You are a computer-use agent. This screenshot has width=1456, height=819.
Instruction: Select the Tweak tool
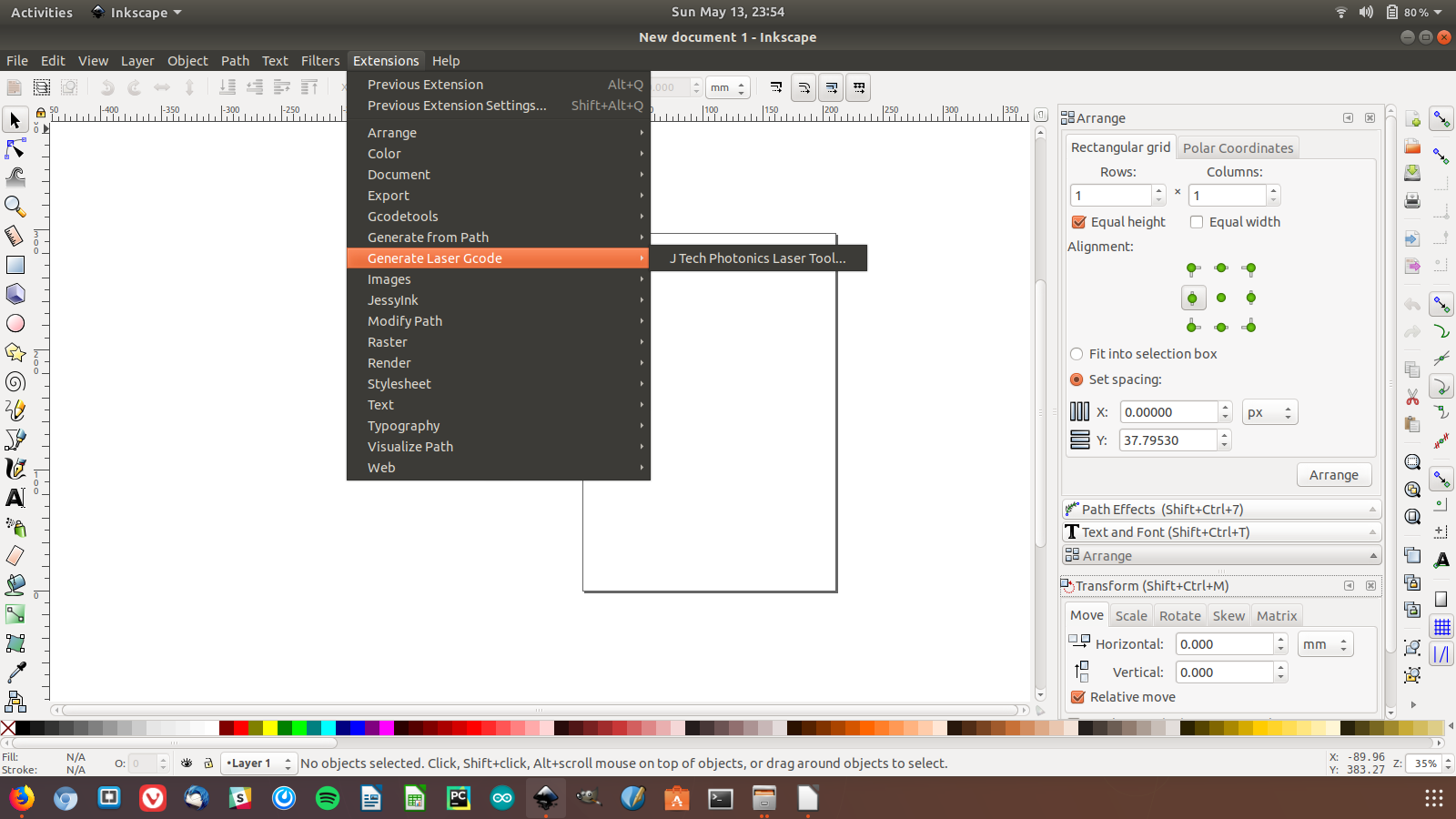[15, 177]
